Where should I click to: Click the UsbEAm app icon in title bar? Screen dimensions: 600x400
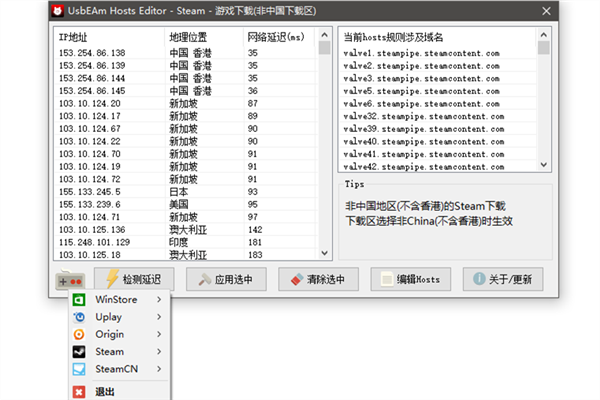(58, 11)
